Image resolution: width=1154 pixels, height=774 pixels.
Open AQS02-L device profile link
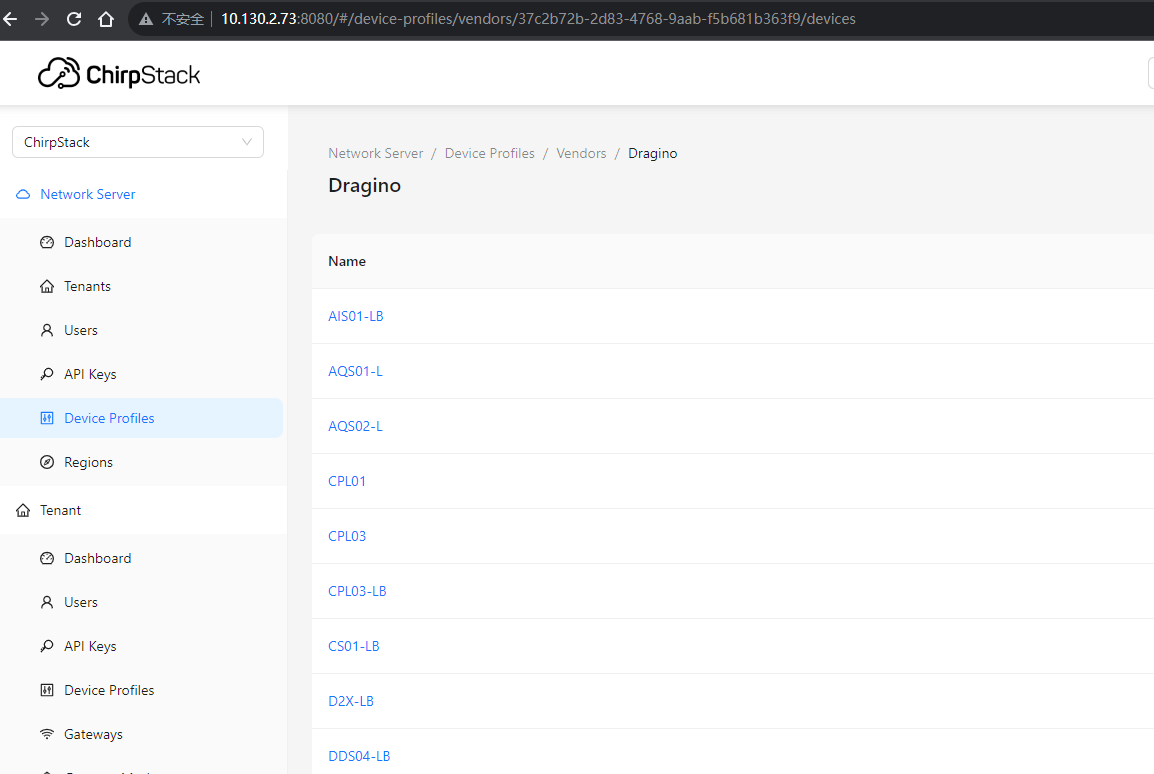coord(355,426)
